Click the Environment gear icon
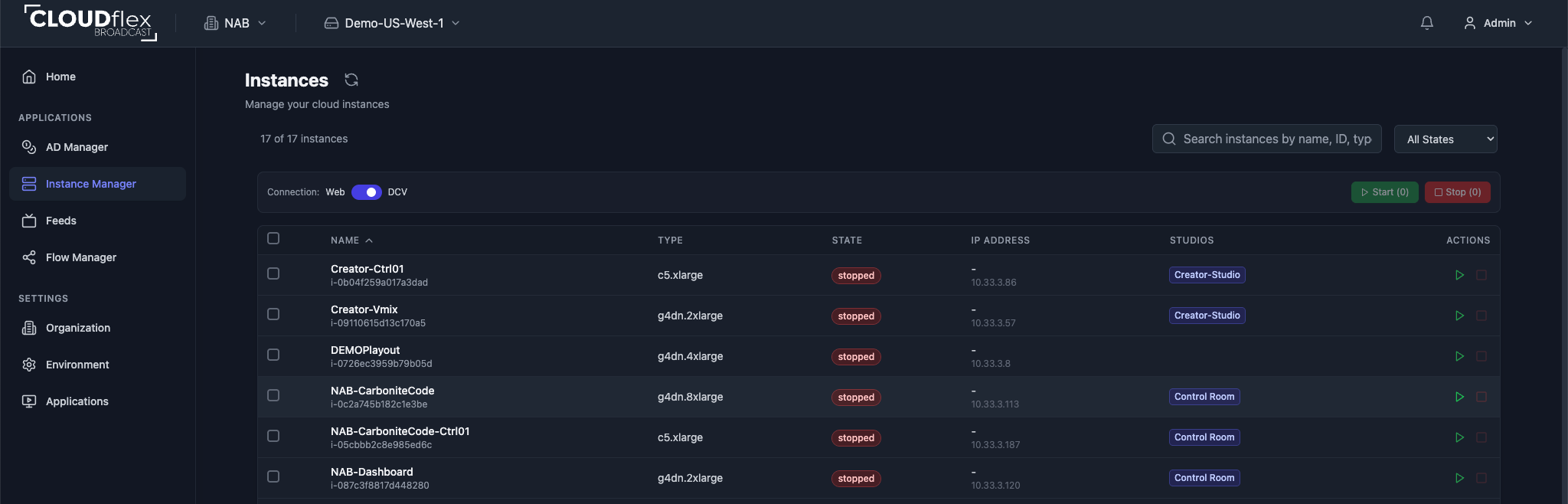The width and height of the screenshot is (1568, 504). tap(29, 365)
